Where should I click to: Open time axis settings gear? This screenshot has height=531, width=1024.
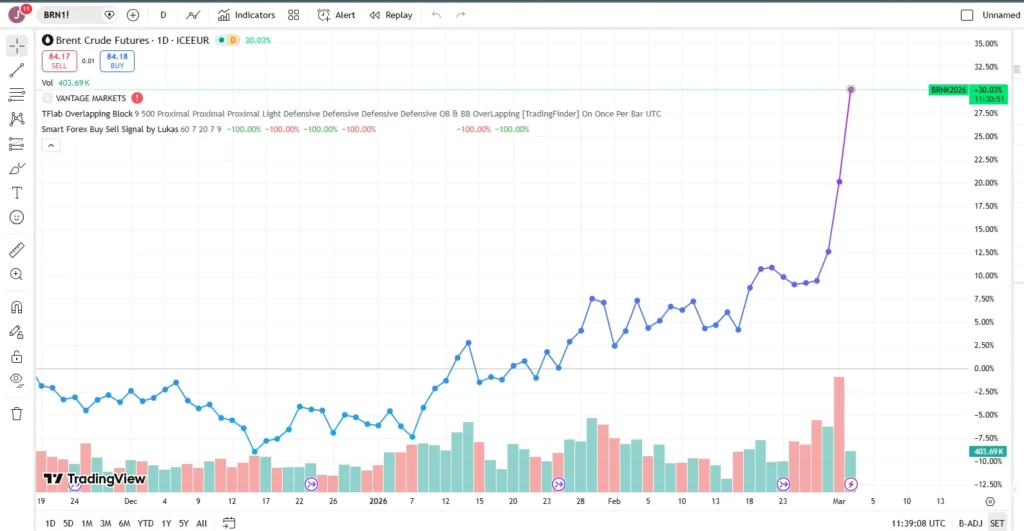[990, 502]
